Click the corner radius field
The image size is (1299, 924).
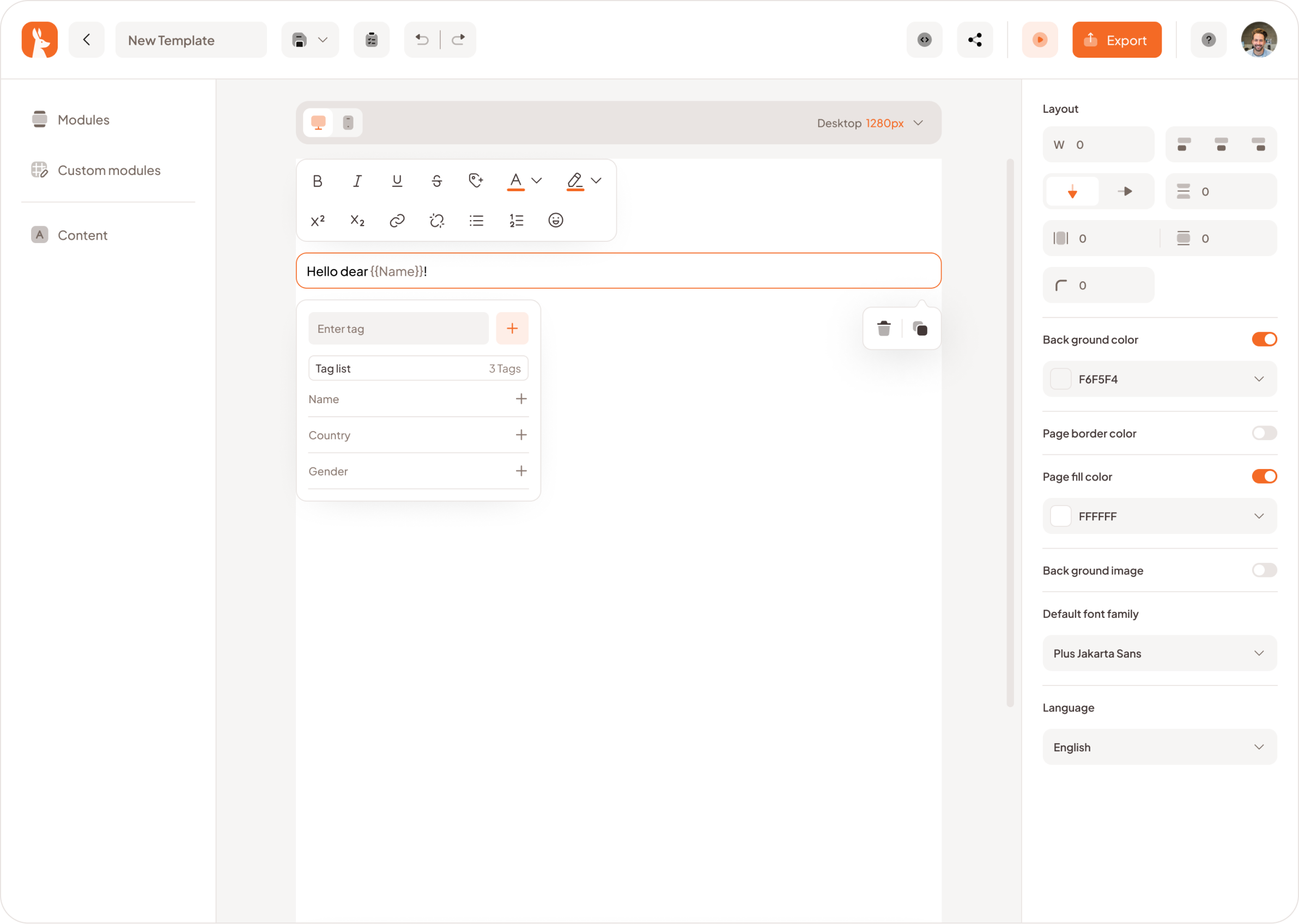(x=1098, y=285)
